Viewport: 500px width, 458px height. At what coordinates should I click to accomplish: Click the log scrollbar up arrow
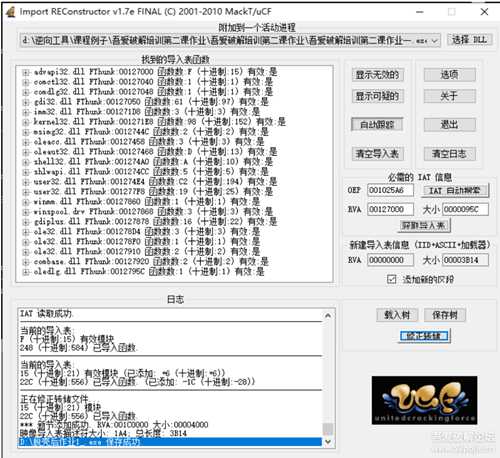coord(328,315)
